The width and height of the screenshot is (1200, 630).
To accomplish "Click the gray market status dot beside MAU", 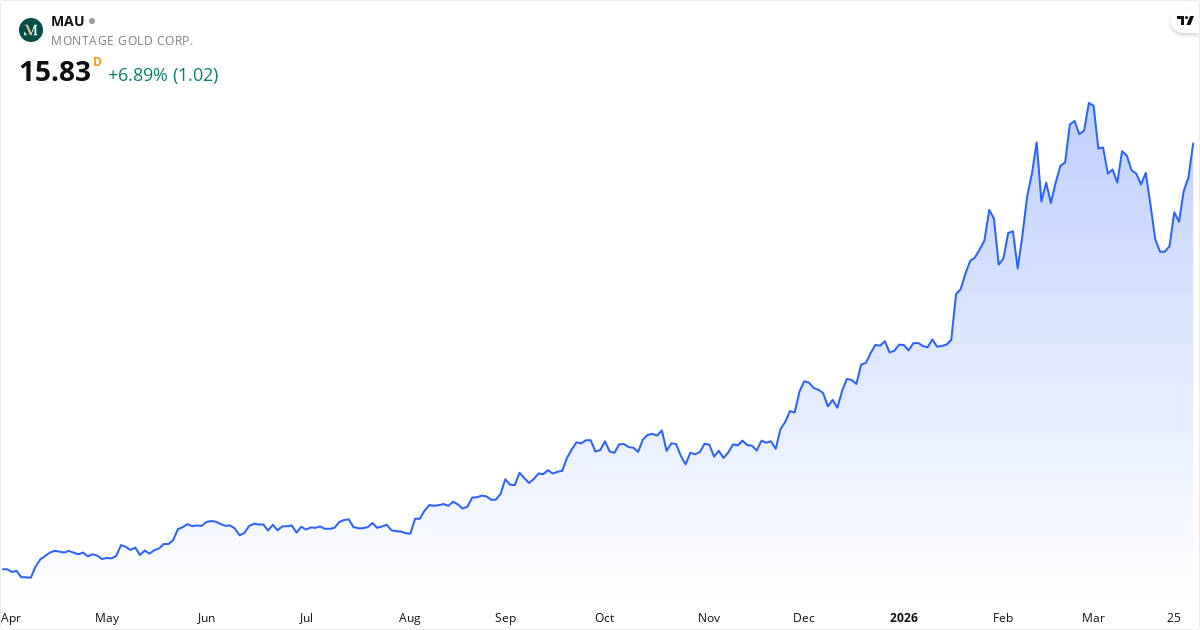I will pos(92,21).
